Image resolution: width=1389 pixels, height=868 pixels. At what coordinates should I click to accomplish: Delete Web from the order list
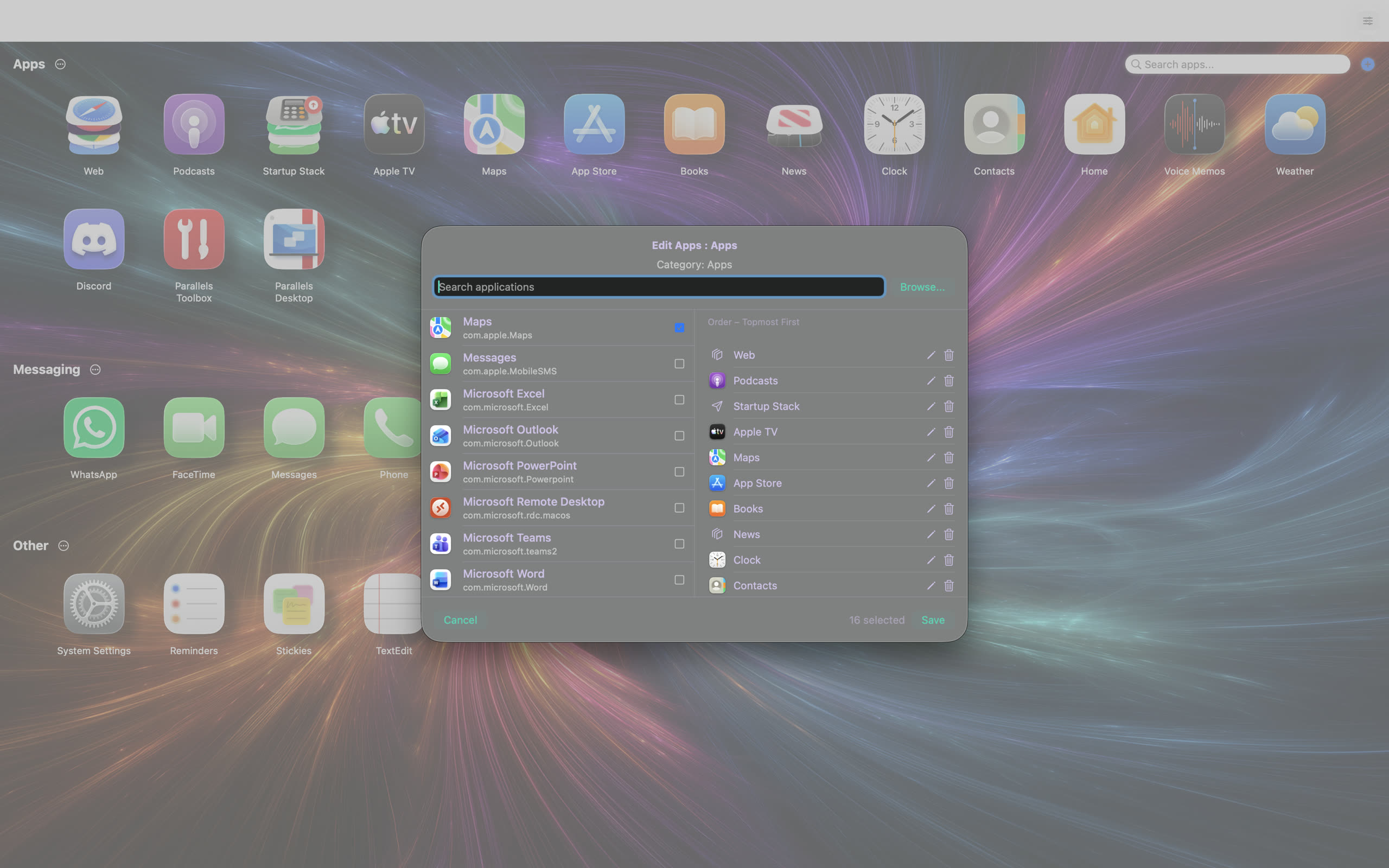click(949, 355)
